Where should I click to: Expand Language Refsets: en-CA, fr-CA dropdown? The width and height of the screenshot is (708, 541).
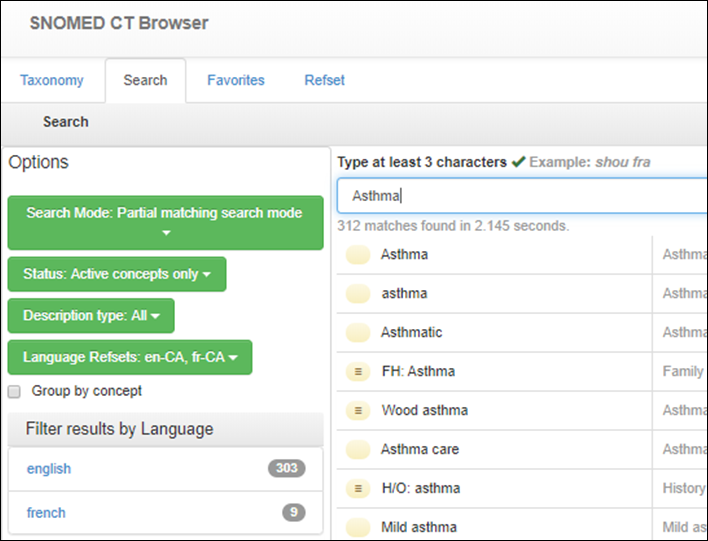point(130,357)
